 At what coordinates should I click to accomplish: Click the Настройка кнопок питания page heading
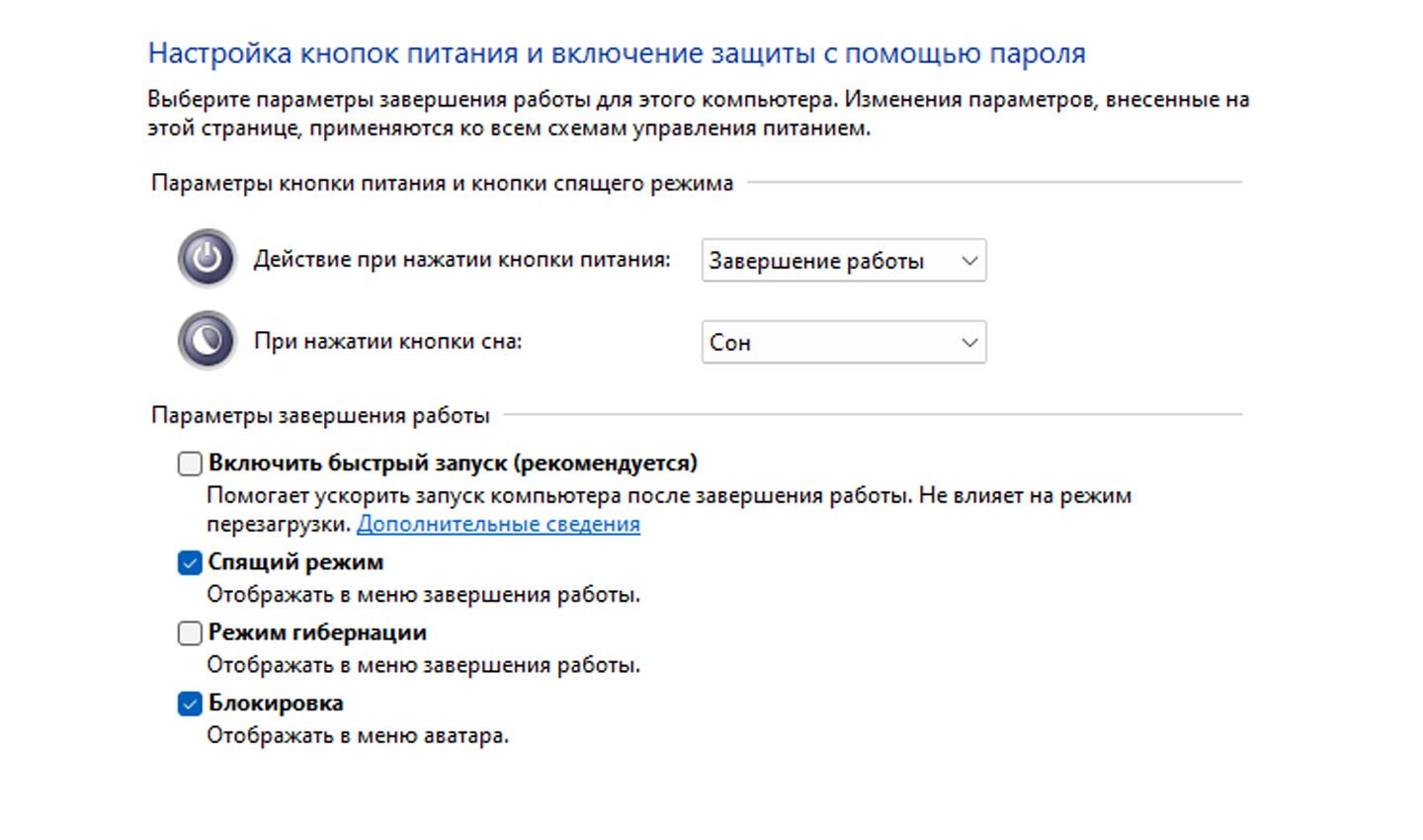tap(617, 53)
